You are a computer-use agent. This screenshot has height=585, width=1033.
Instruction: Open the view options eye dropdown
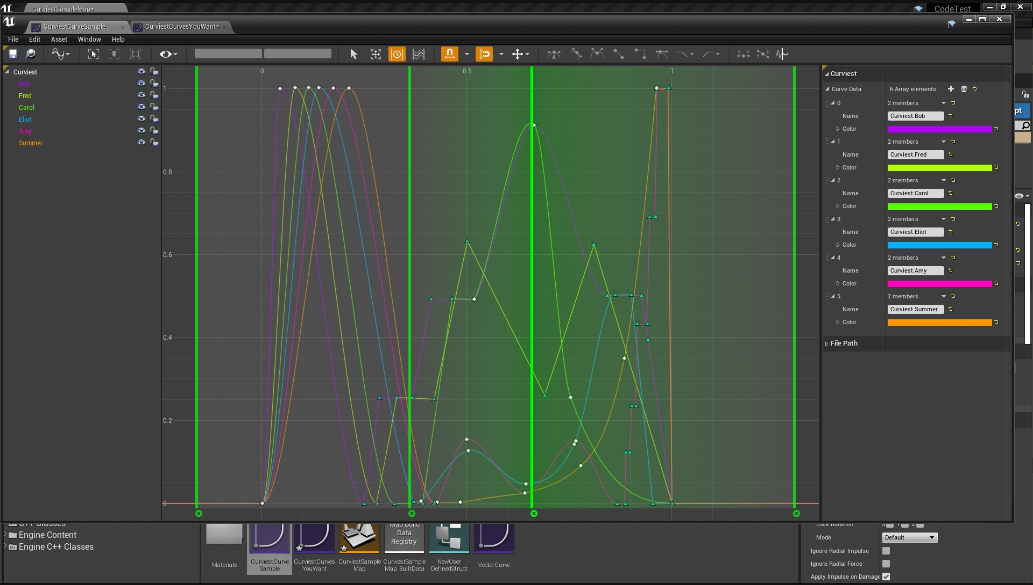click(x=168, y=54)
